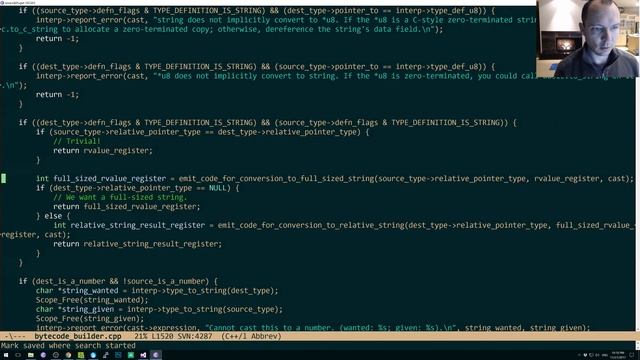640x360 pixels.
Task: Click 'int relative_string_result_register' declaration
Action: coord(129,225)
